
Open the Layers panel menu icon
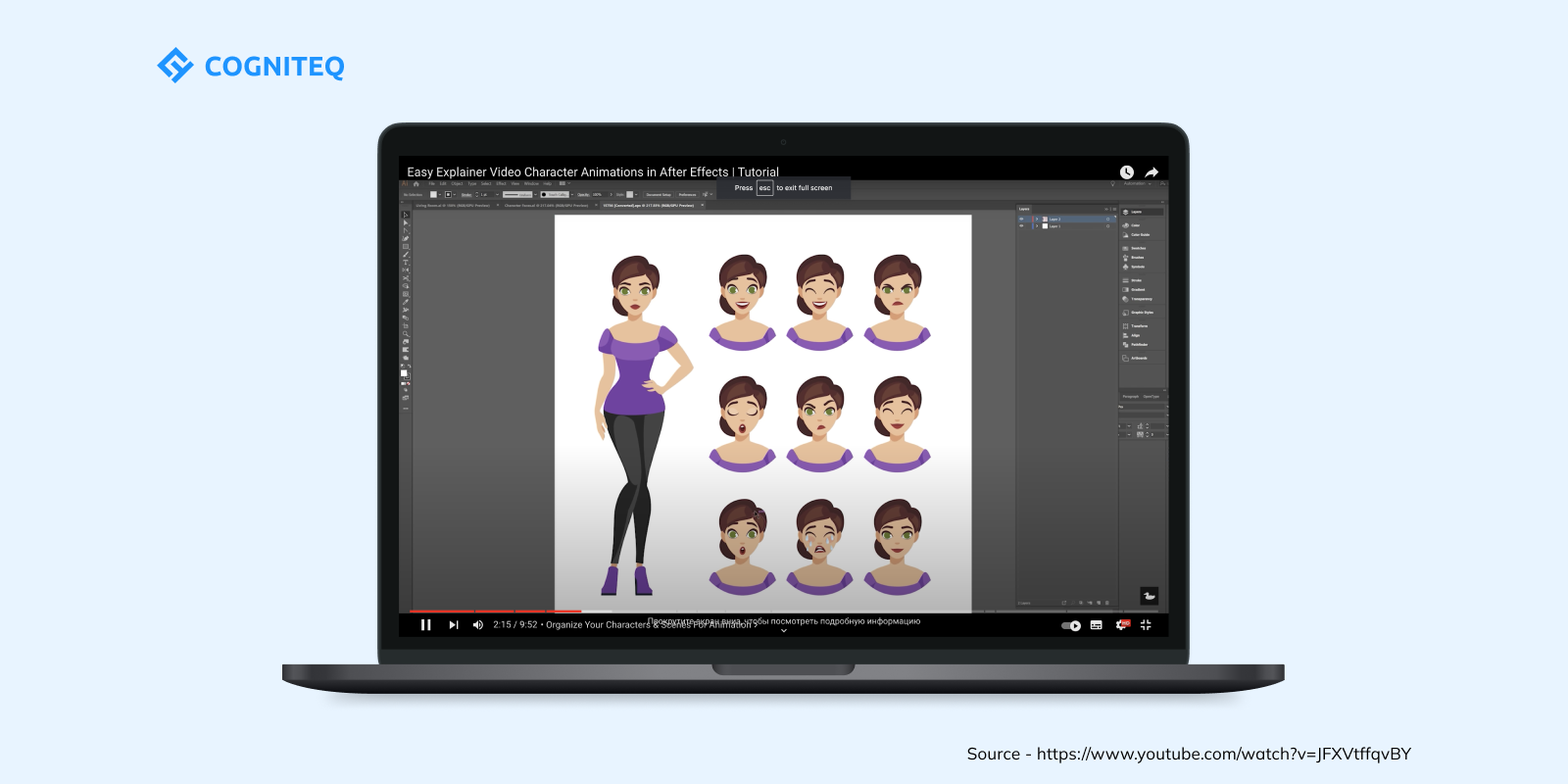coord(1114,209)
